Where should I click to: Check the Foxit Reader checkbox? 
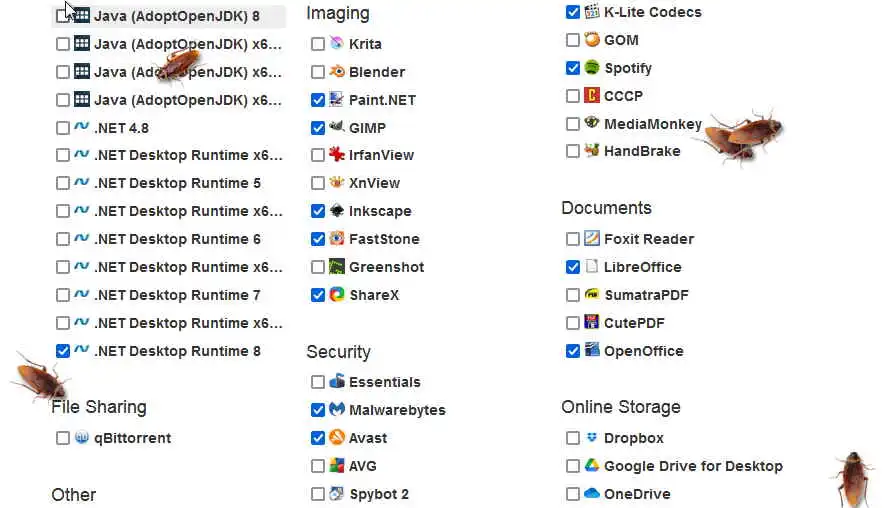(573, 239)
